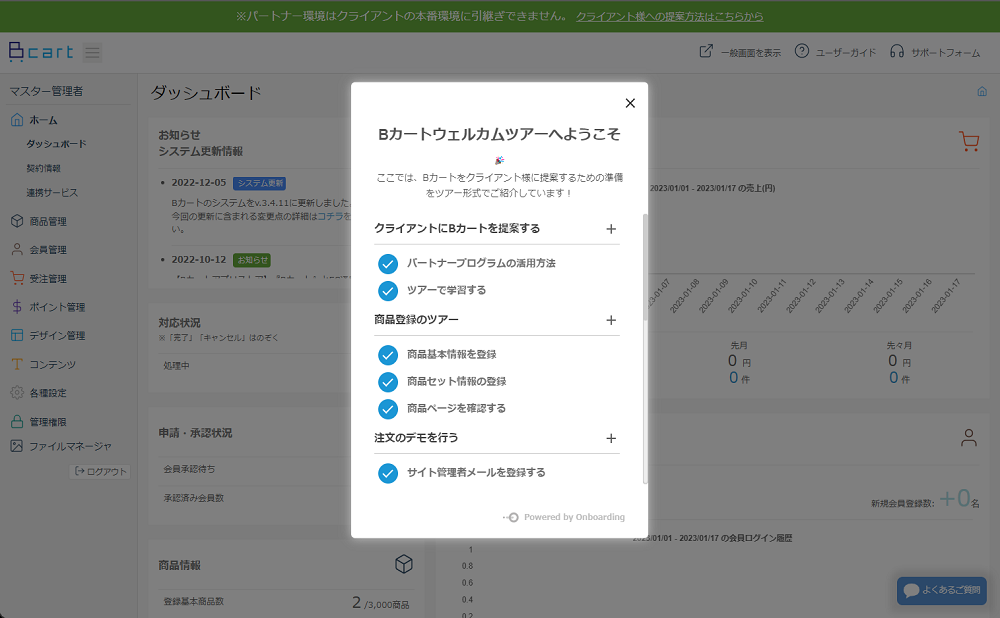Close the welcome tour dialog
Viewport: 1000px width, 618px height.
(x=630, y=103)
